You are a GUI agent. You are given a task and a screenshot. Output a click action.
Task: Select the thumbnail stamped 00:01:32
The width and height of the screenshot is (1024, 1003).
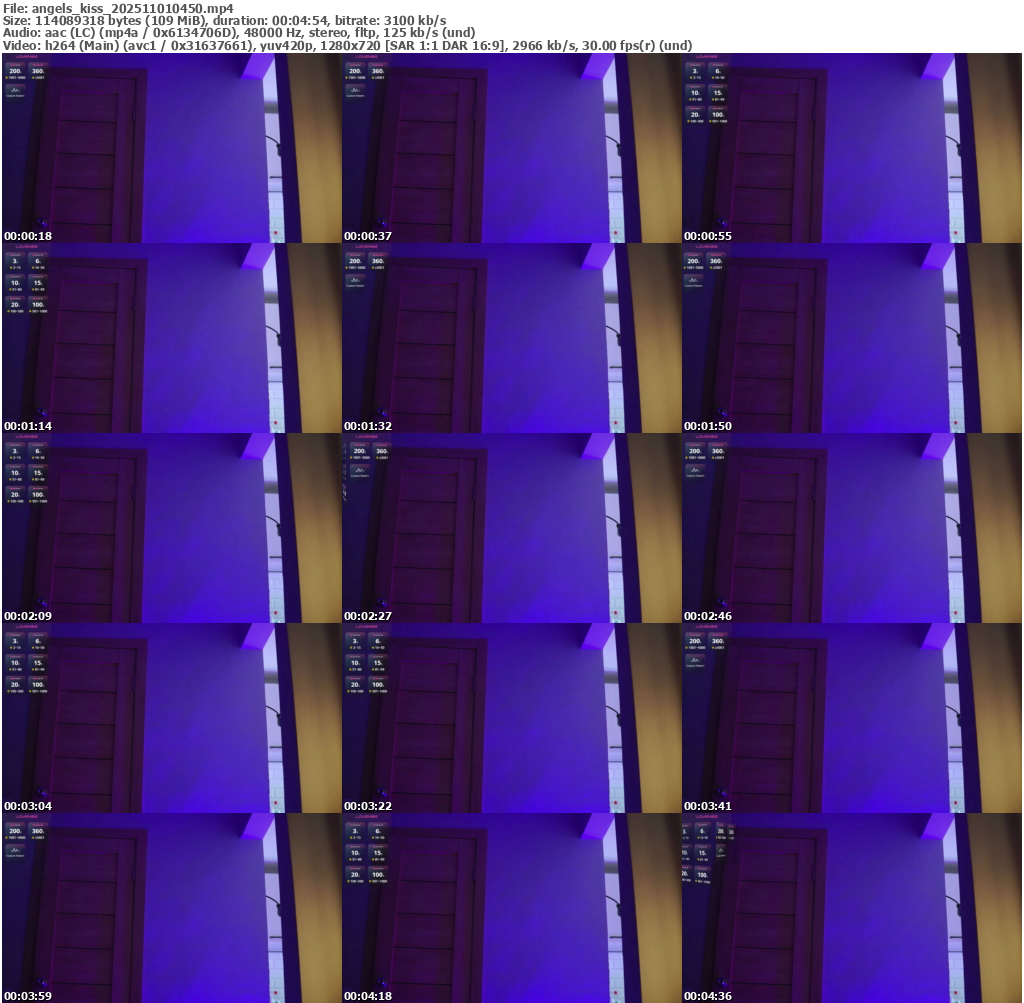pyautogui.click(x=511, y=338)
